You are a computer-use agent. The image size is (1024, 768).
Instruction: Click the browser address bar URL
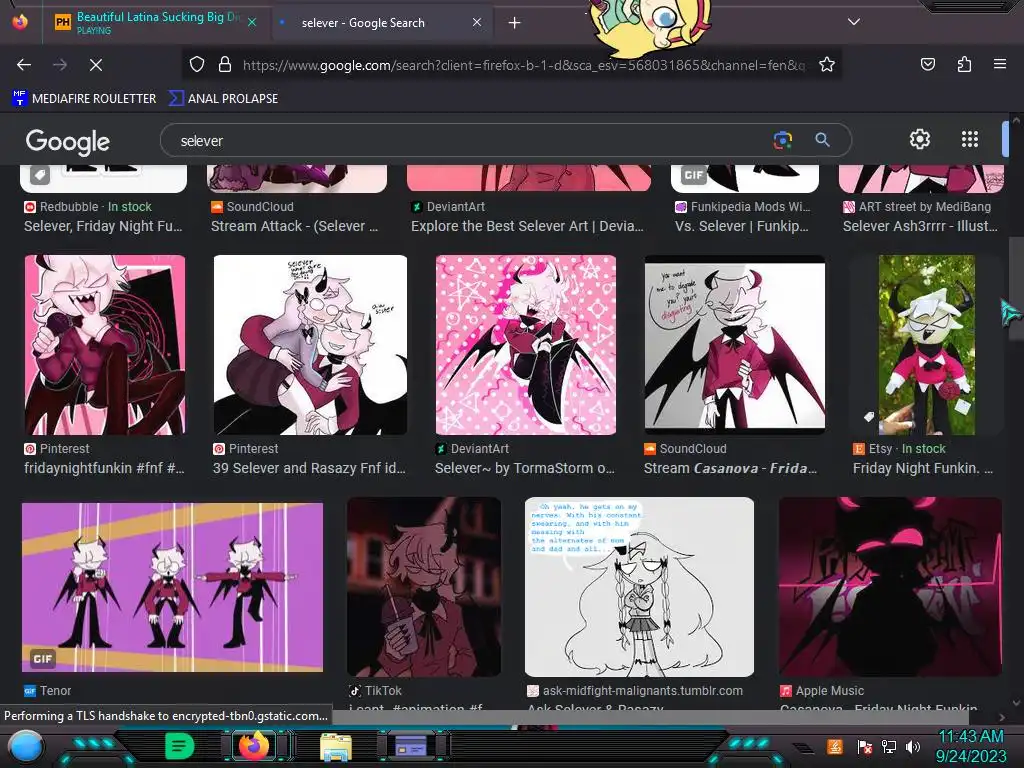click(524, 65)
